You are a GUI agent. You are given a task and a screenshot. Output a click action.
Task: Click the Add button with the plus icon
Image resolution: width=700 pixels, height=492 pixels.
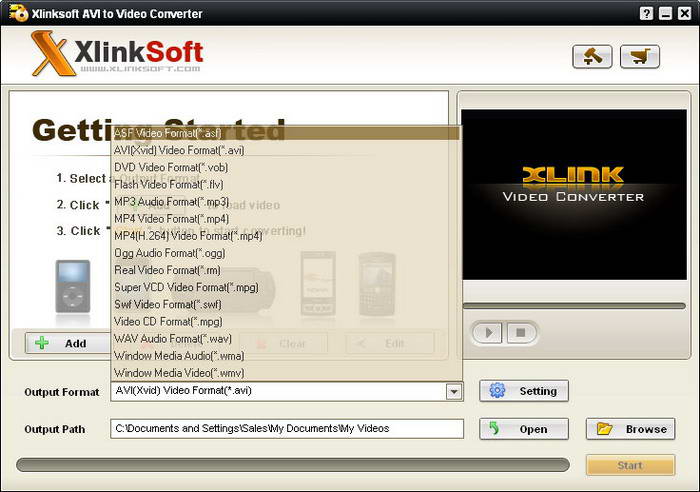pyautogui.click(x=67, y=343)
